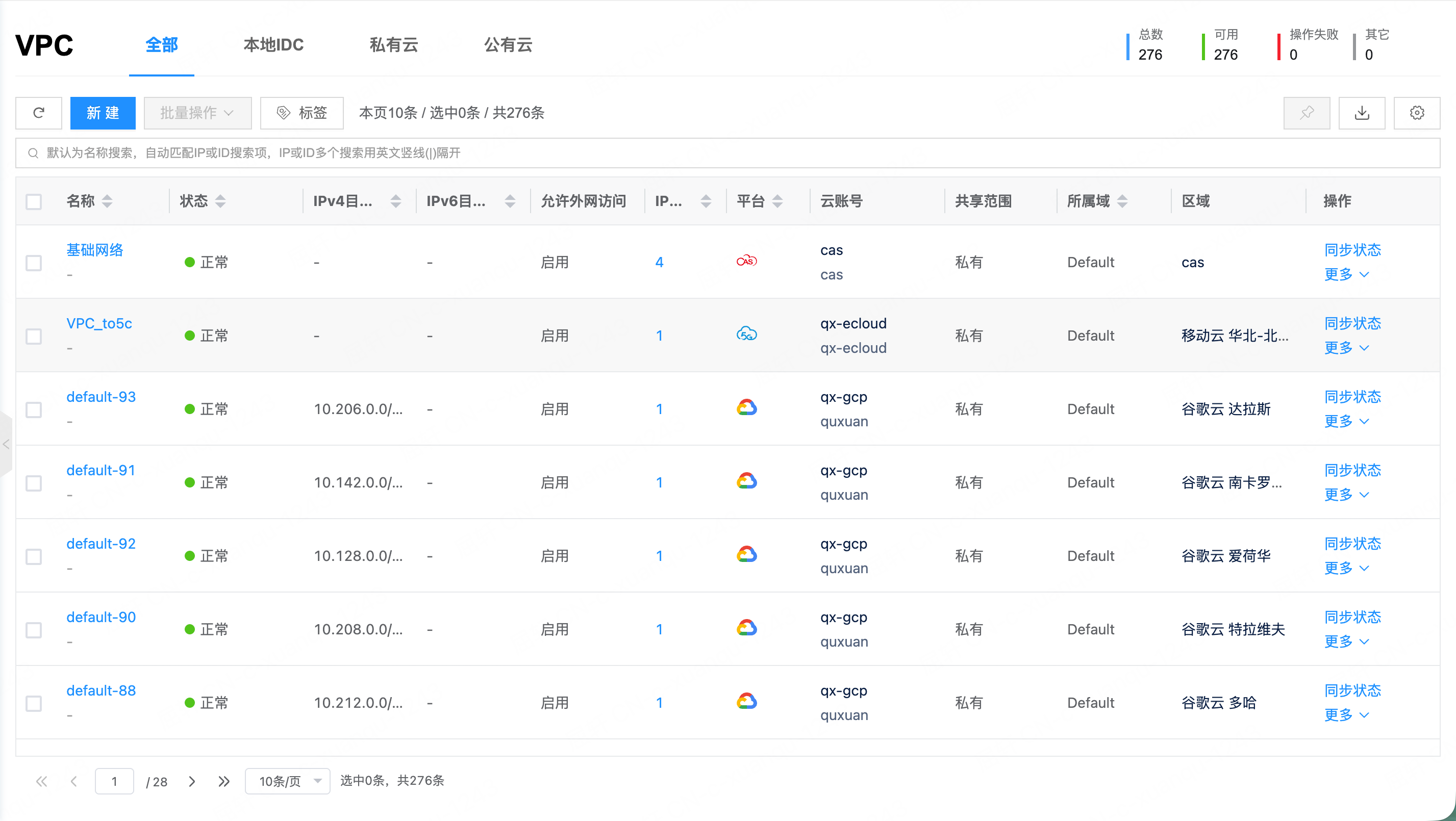Switch to the 公有云 tab
The image size is (1456, 821).
[508, 45]
